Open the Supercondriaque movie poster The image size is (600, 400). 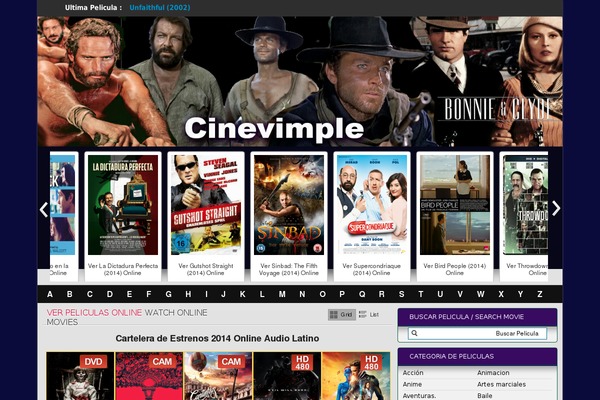(x=372, y=205)
